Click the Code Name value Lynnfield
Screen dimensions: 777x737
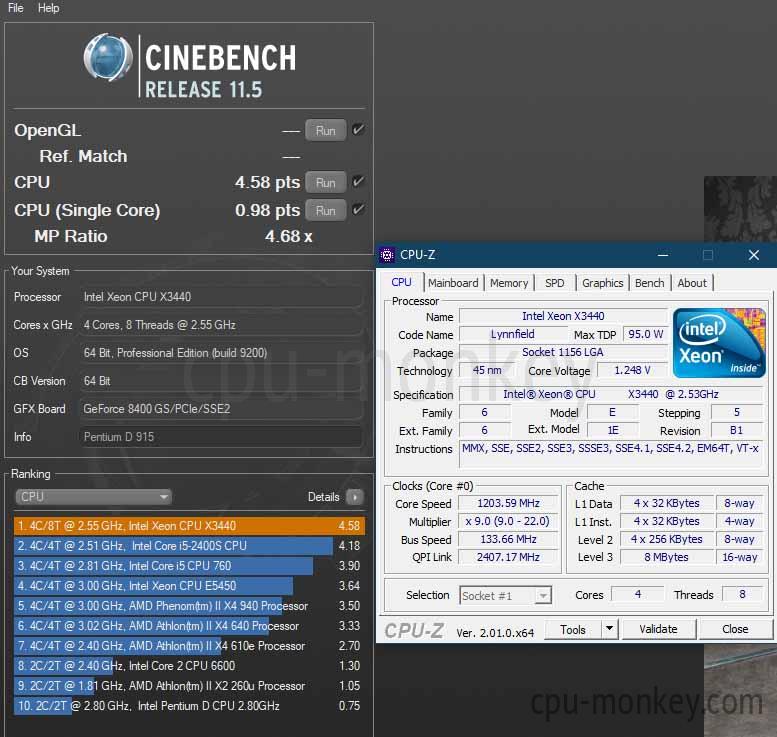[x=513, y=334]
